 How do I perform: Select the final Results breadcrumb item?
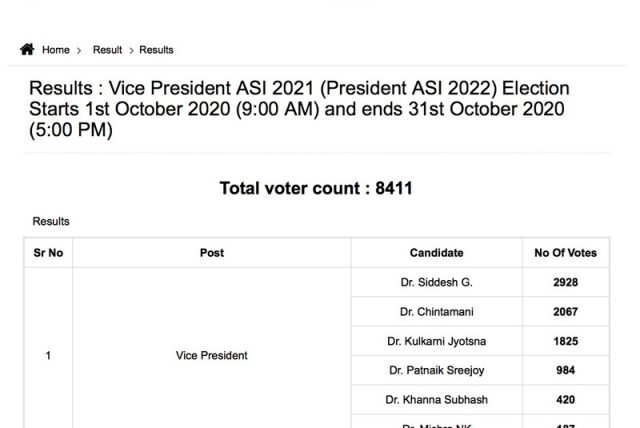pyautogui.click(x=156, y=50)
